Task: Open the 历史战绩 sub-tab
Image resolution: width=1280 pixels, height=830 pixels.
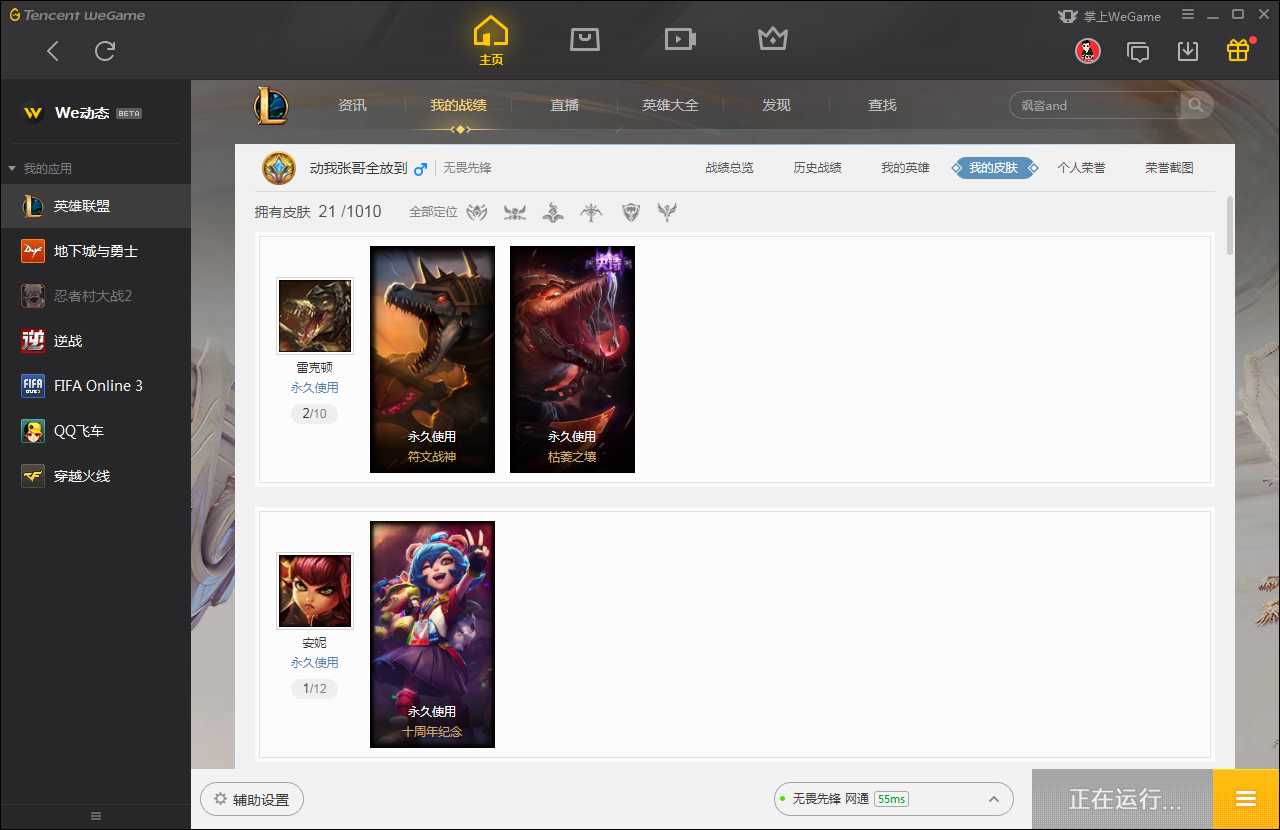Action: pos(818,168)
